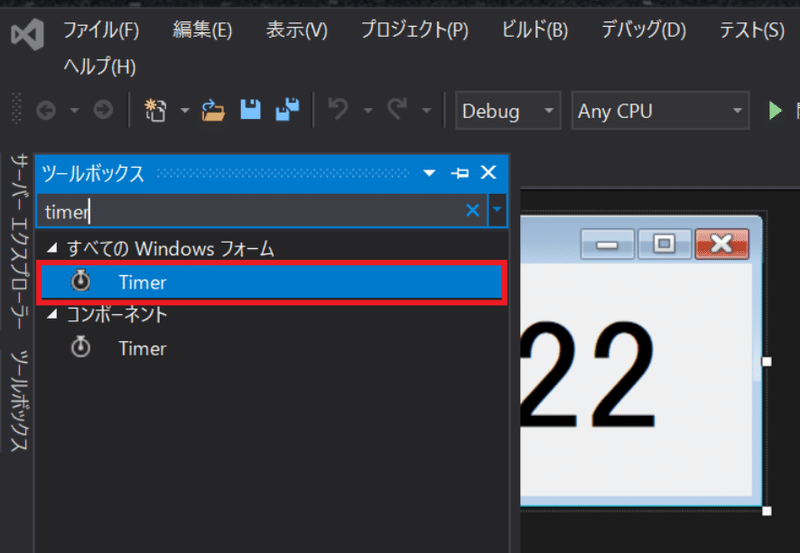This screenshot has height=553, width=800.
Task: Open the redo history dropdown arrow
Action: pos(427,110)
